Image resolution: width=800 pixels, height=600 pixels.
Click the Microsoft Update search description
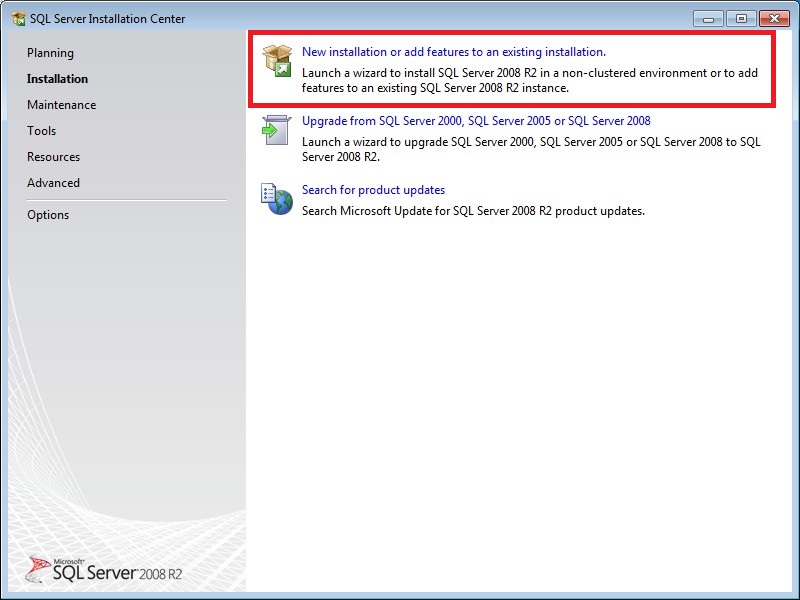473,211
